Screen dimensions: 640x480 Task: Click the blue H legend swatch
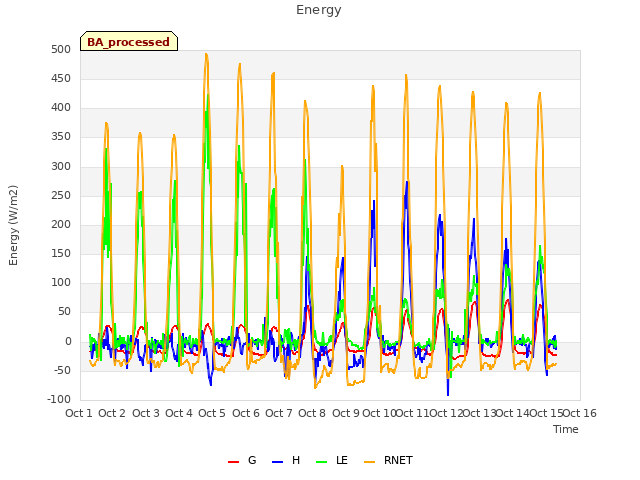(278, 462)
